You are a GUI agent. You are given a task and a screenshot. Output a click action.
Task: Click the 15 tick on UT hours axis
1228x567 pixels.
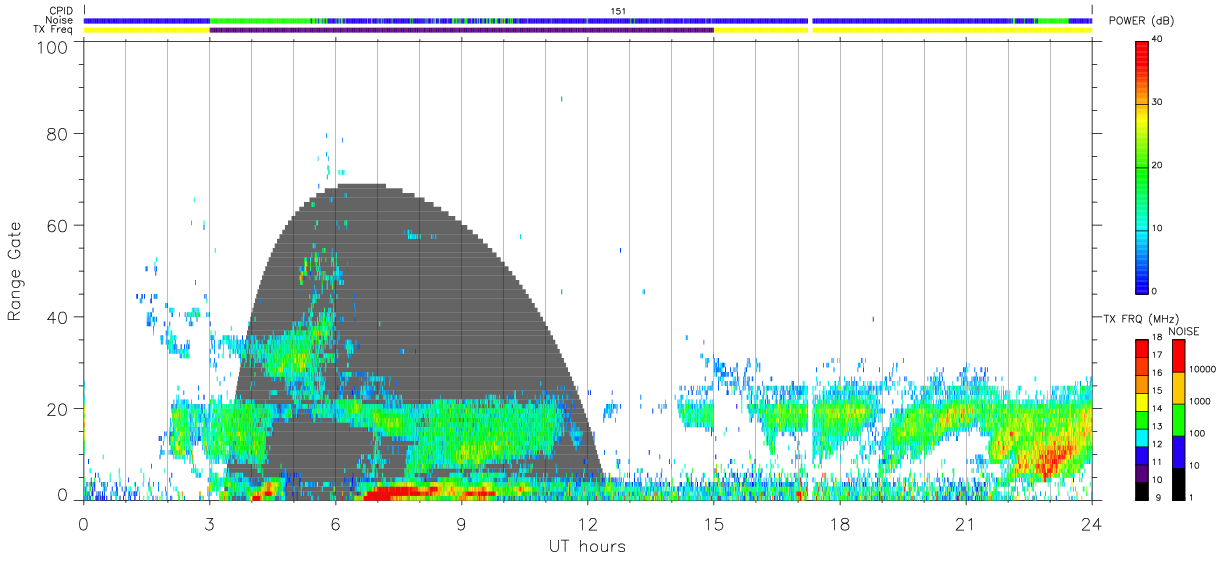pyautogui.click(x=713, y=522)
